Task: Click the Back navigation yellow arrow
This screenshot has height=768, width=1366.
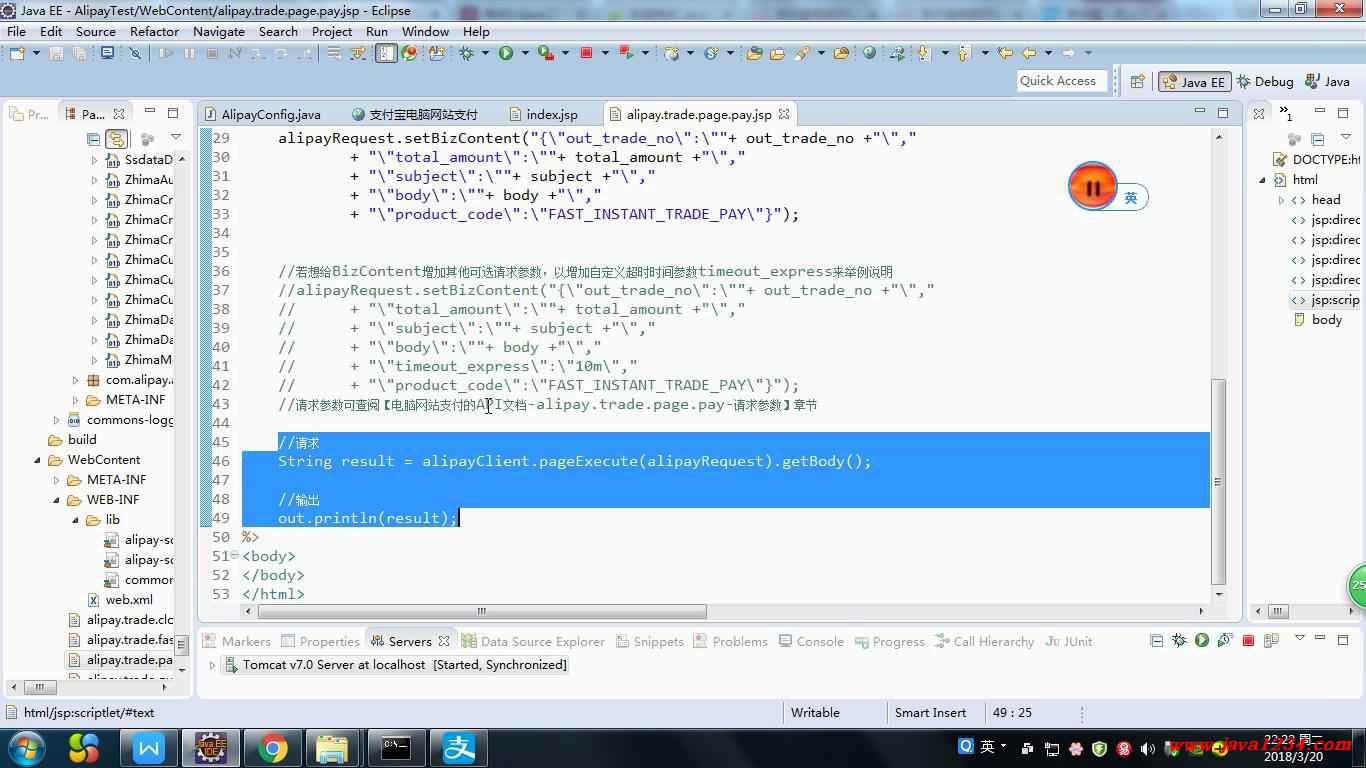Action: [1028, 53]
